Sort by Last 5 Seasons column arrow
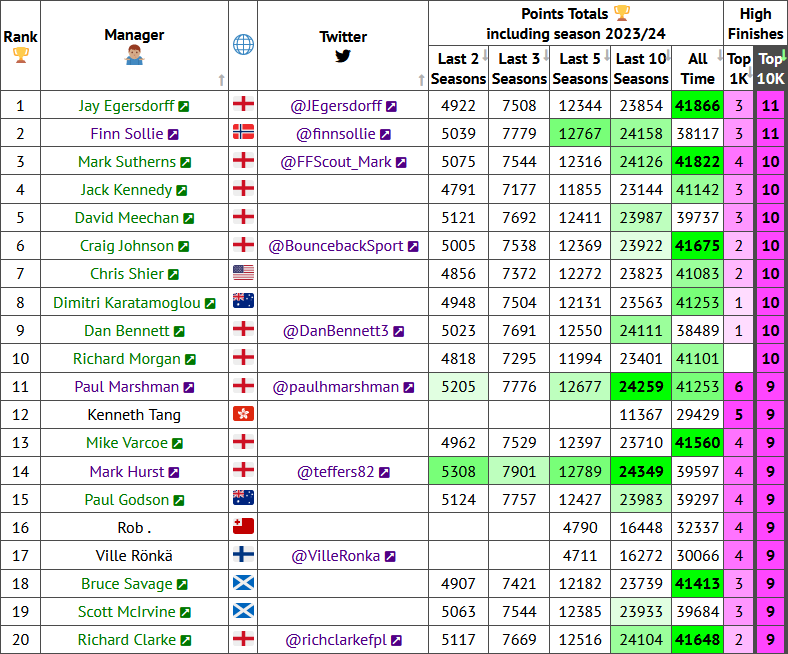This screenshot has height=654, width=788. 607,55
